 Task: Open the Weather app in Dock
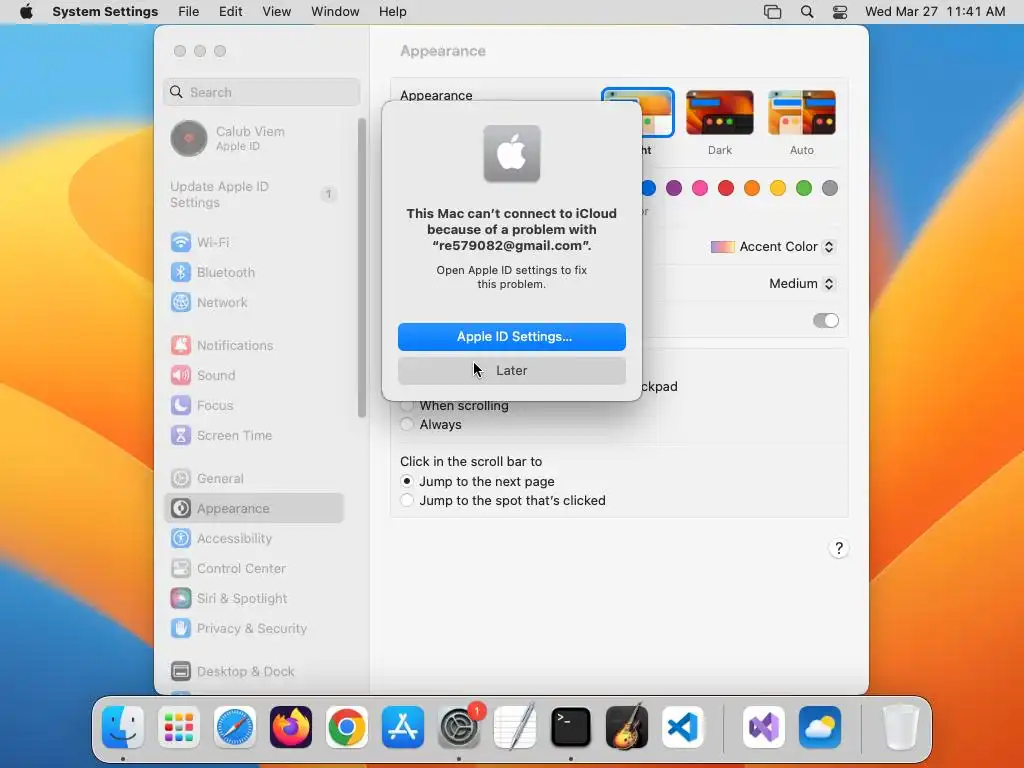(x=820, y=727)
